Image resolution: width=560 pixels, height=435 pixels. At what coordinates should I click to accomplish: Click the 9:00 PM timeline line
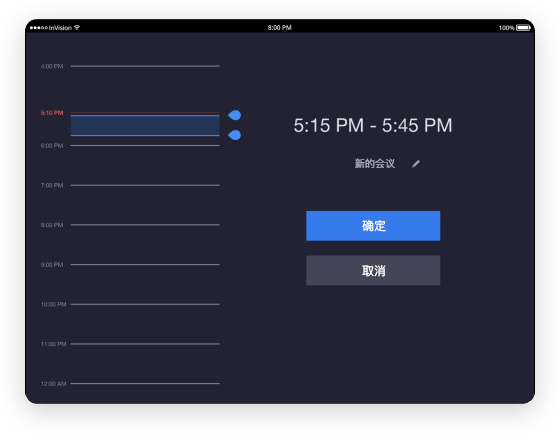145,264
